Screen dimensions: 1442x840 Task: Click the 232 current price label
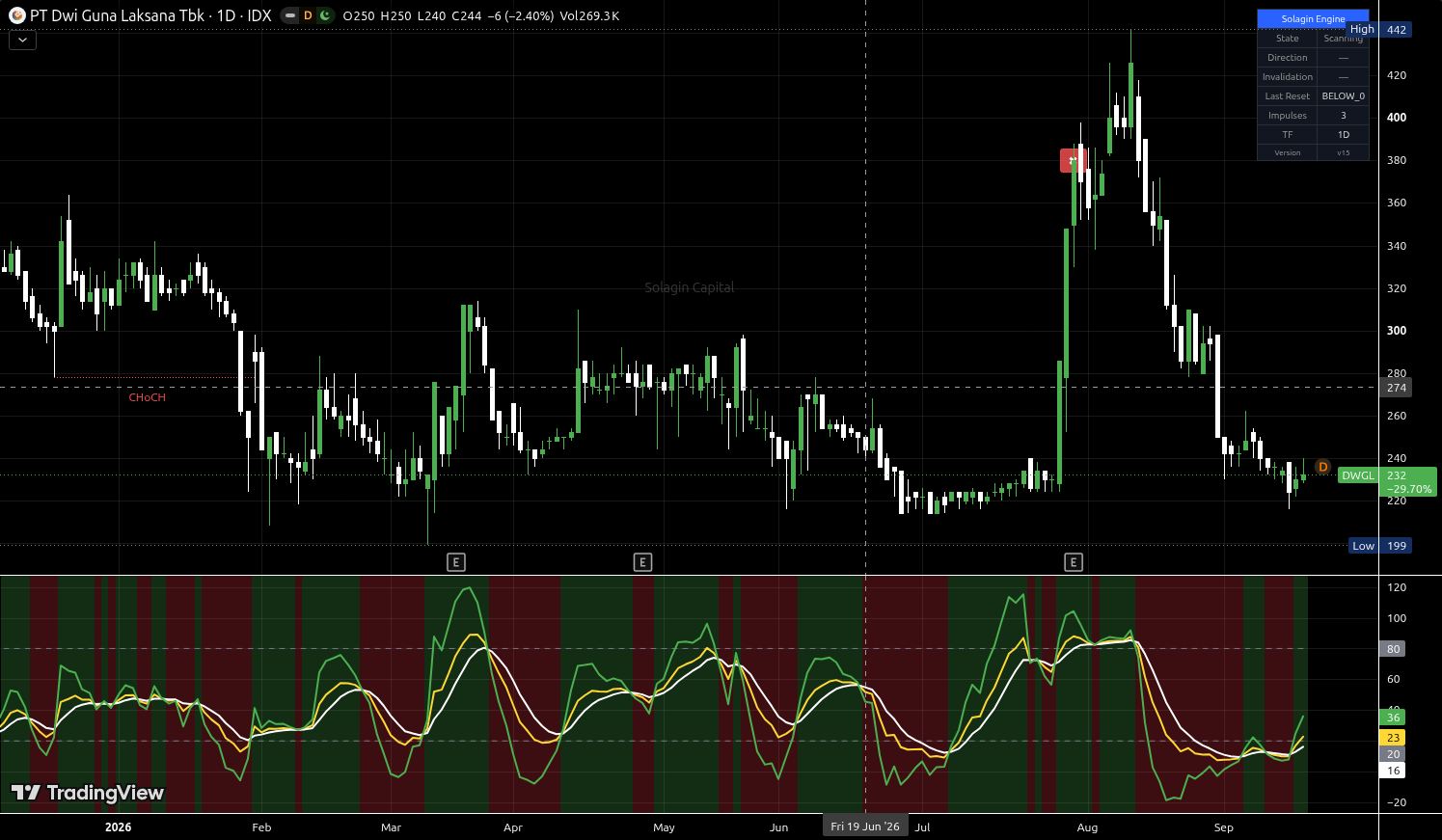point(1407,482)
